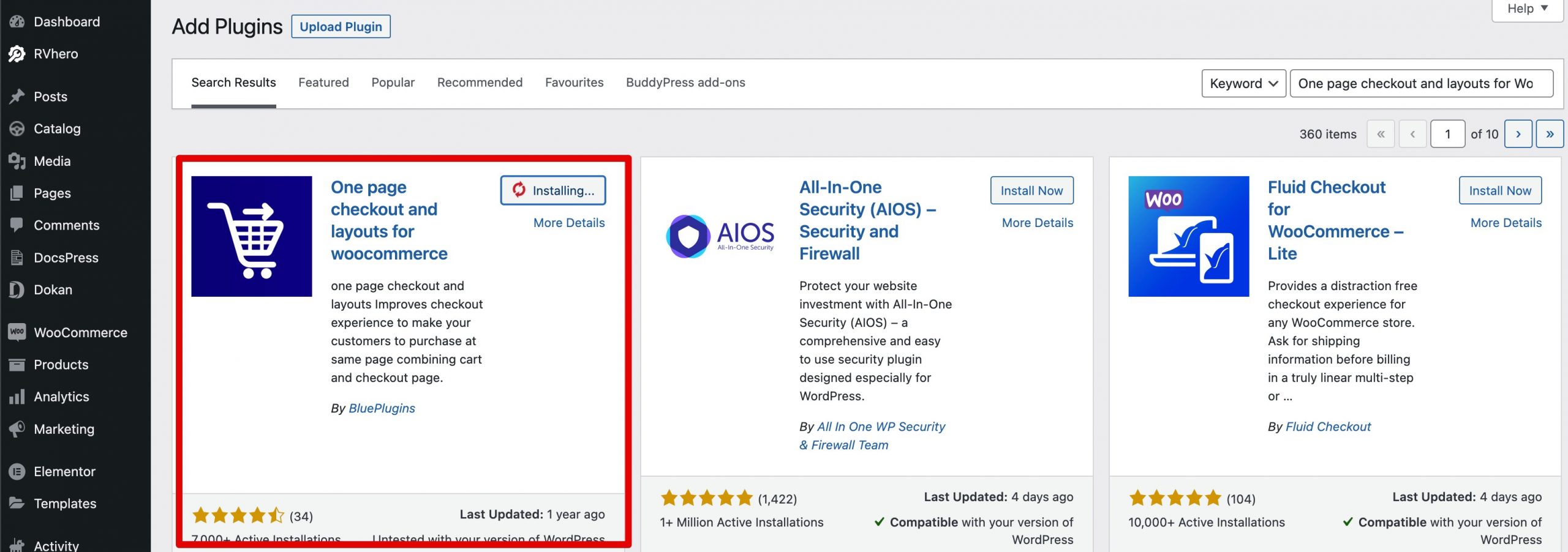Viewport: 1568px width, 552px height.
Task: Open the Favourites tab
Action: click(x=575, y=83)
